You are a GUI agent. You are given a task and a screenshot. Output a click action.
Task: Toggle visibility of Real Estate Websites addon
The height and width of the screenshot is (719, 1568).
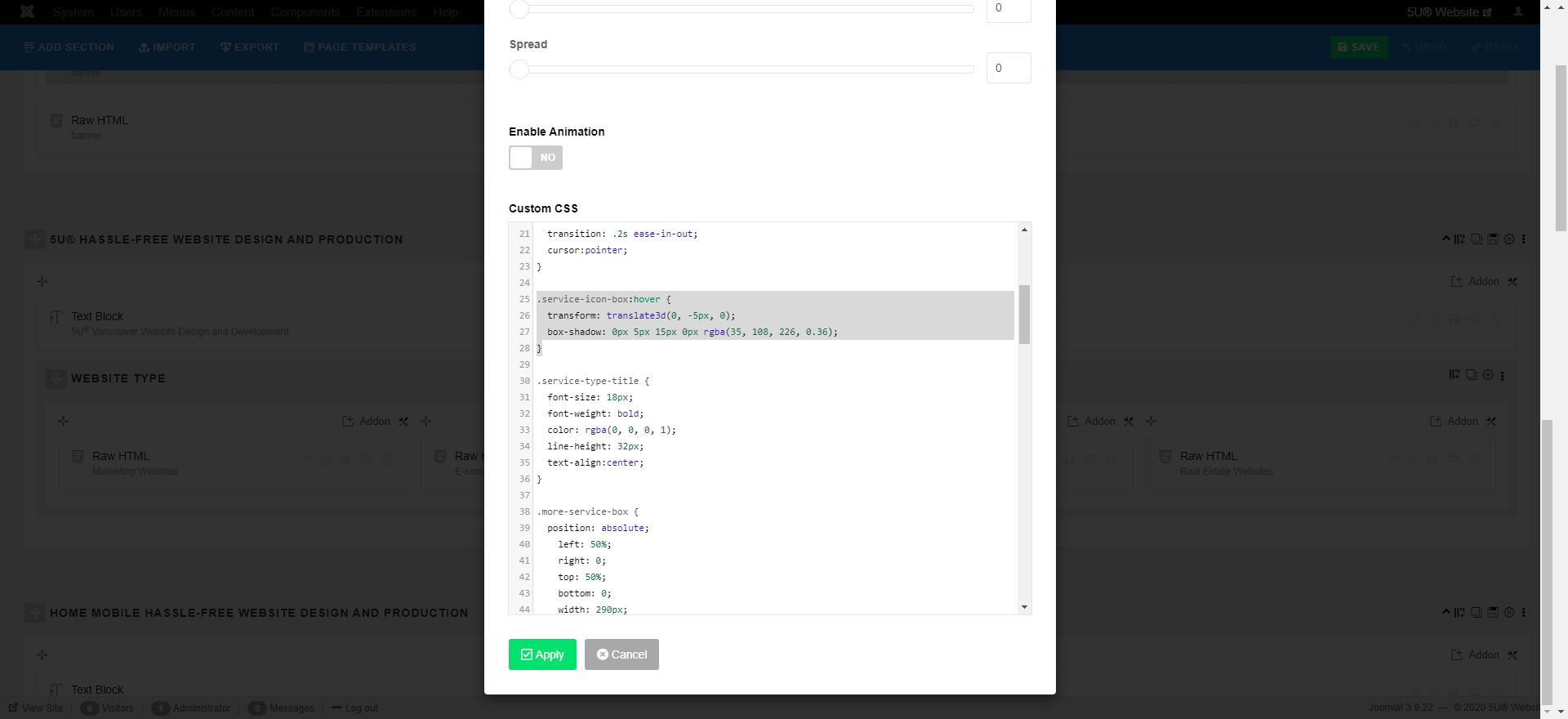(x=1454, y=459)
